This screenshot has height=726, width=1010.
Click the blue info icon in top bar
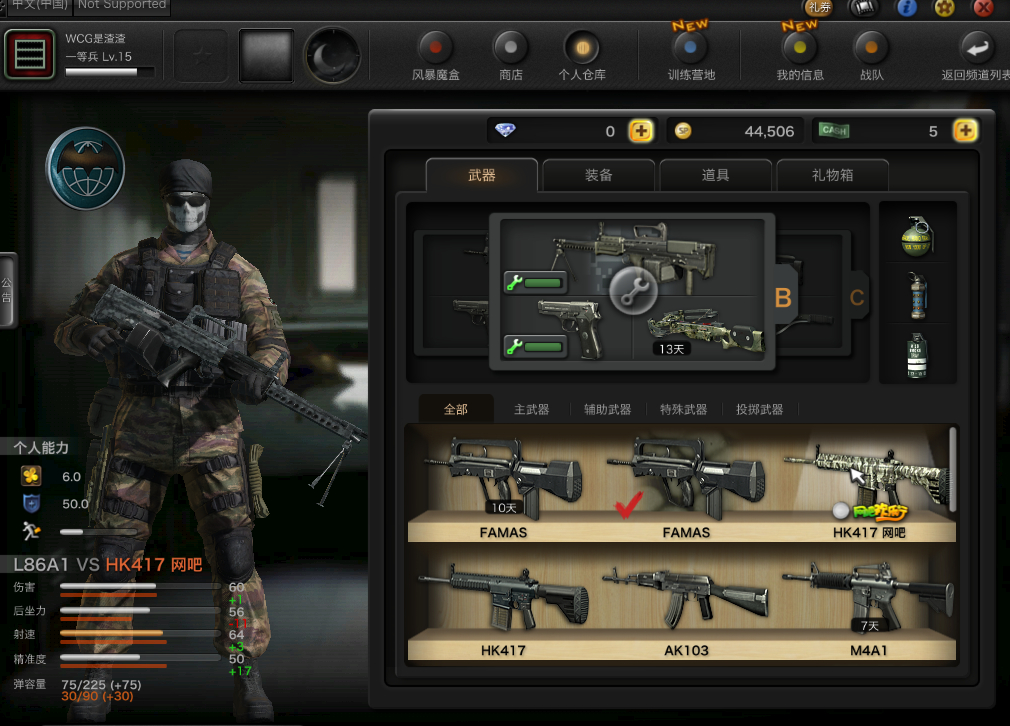pos(907,8)
